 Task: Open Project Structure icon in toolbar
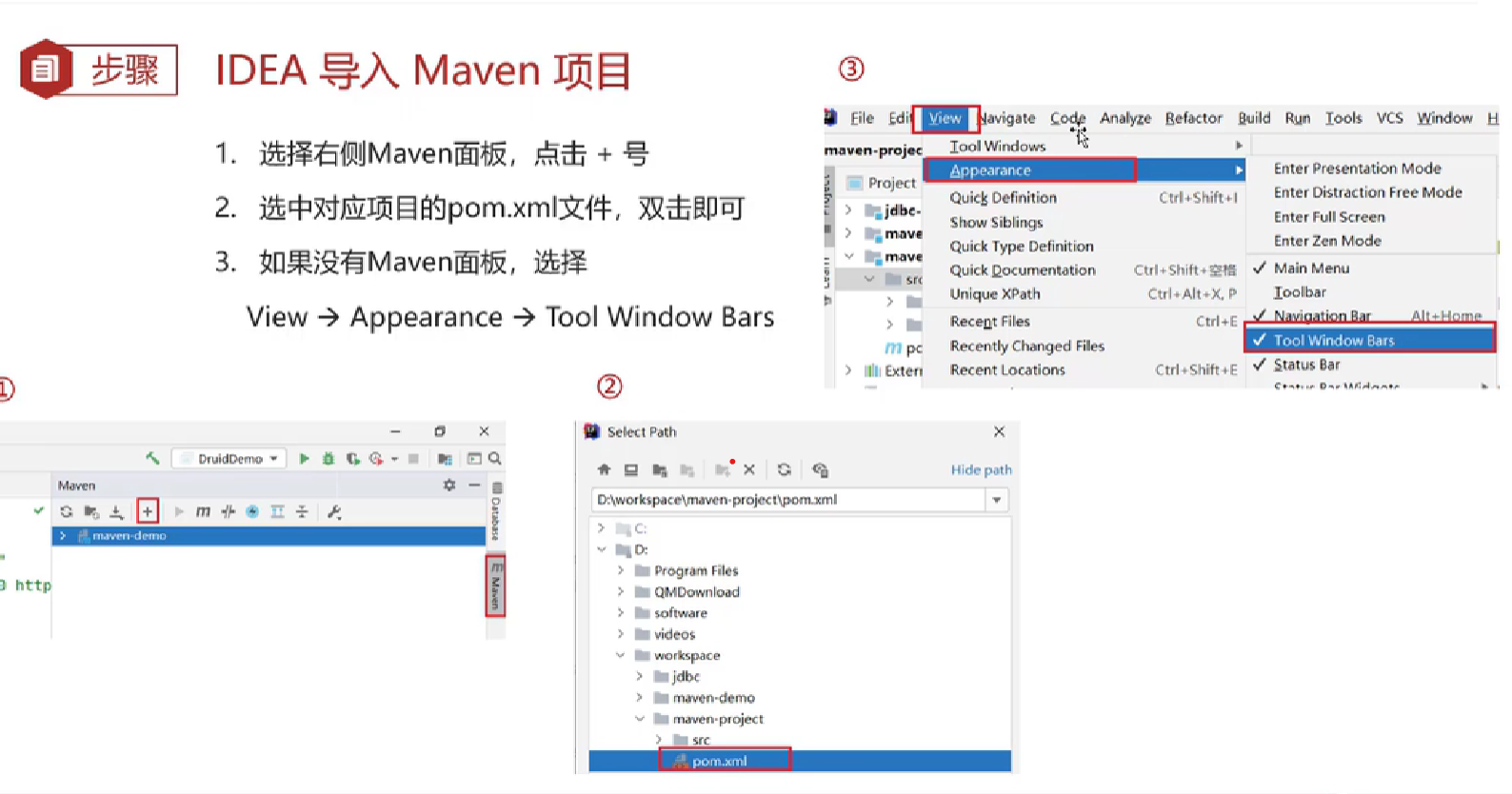pos(445,458)
